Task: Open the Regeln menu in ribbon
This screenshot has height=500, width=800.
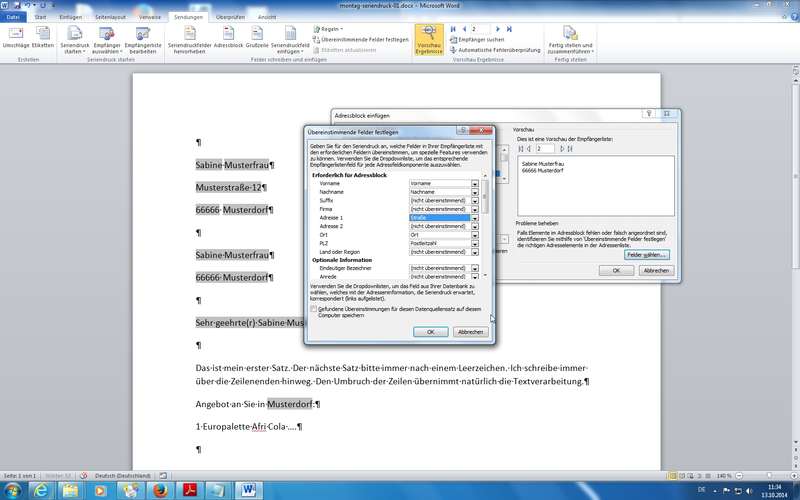Action: pos(328,29)
